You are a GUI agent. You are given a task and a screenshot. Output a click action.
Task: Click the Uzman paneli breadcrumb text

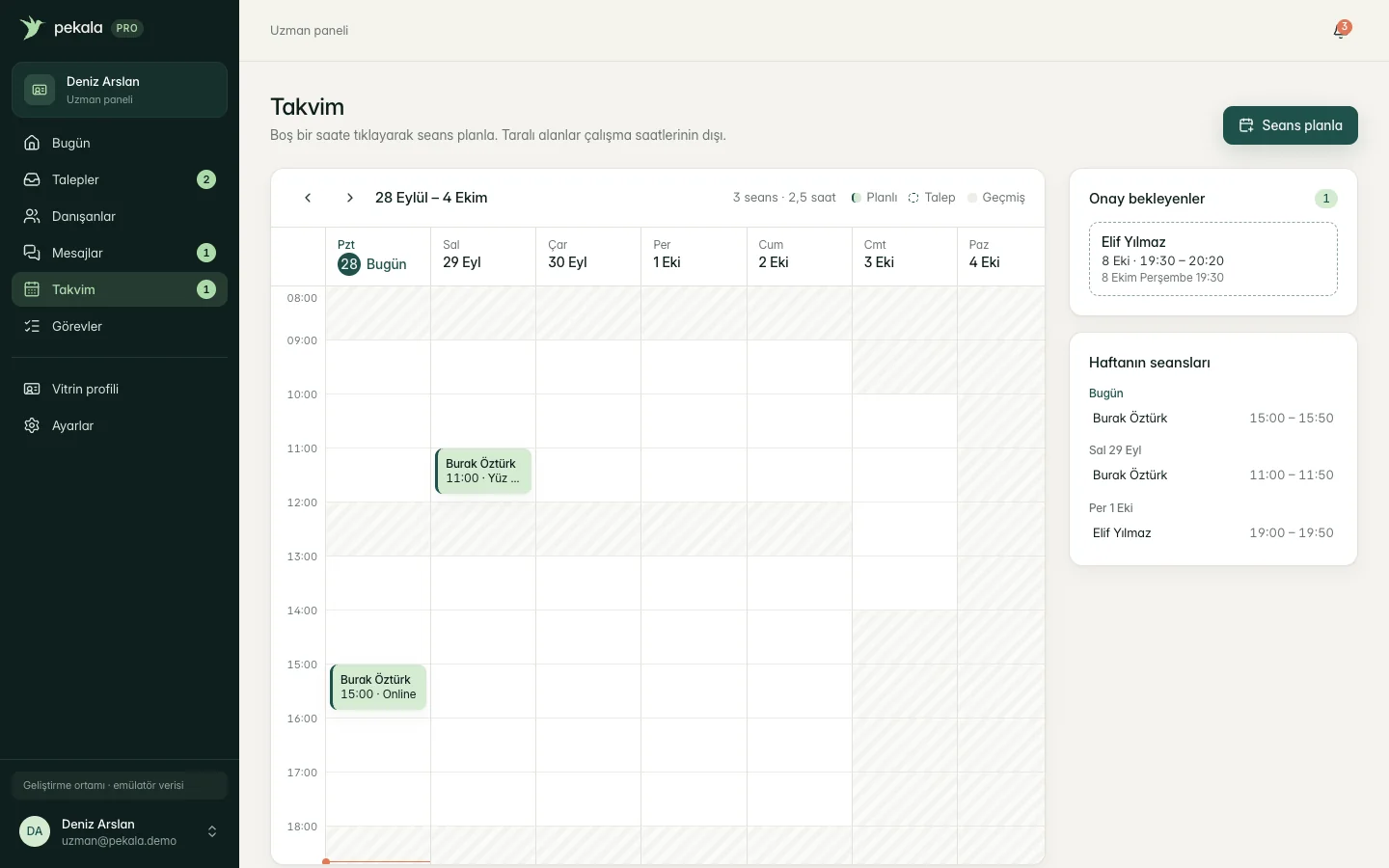click(x=309, y=30)
